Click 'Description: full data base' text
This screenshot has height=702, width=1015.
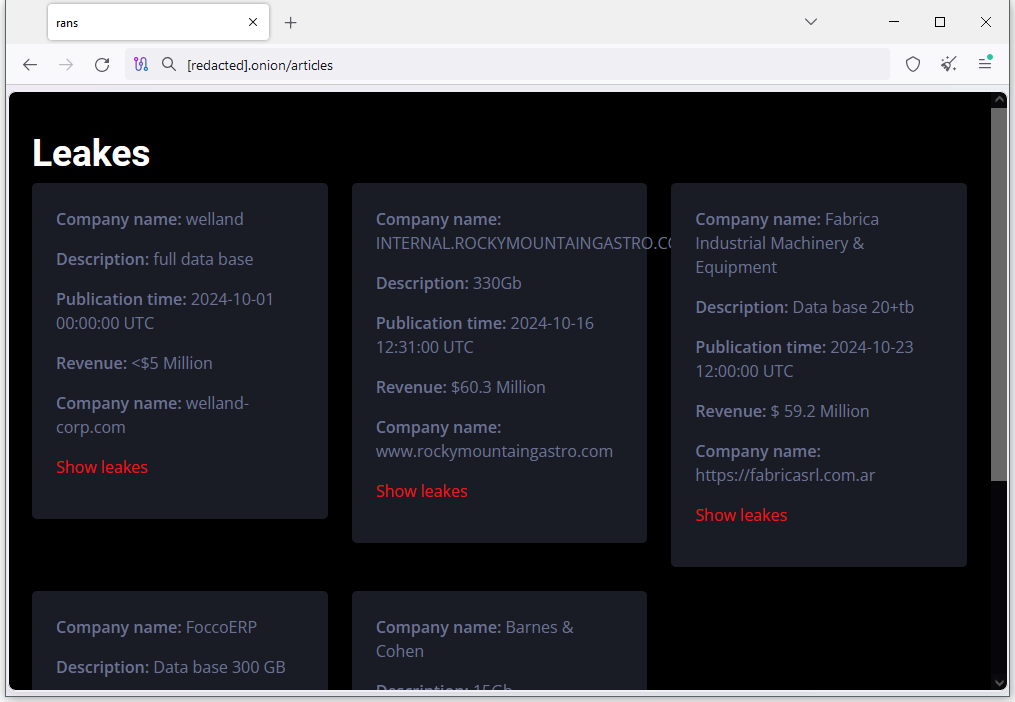155,259
